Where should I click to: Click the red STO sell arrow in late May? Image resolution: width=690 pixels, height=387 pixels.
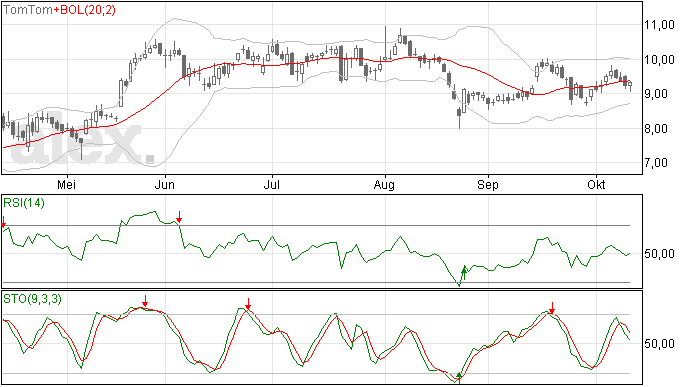click(x=145, y=302)
